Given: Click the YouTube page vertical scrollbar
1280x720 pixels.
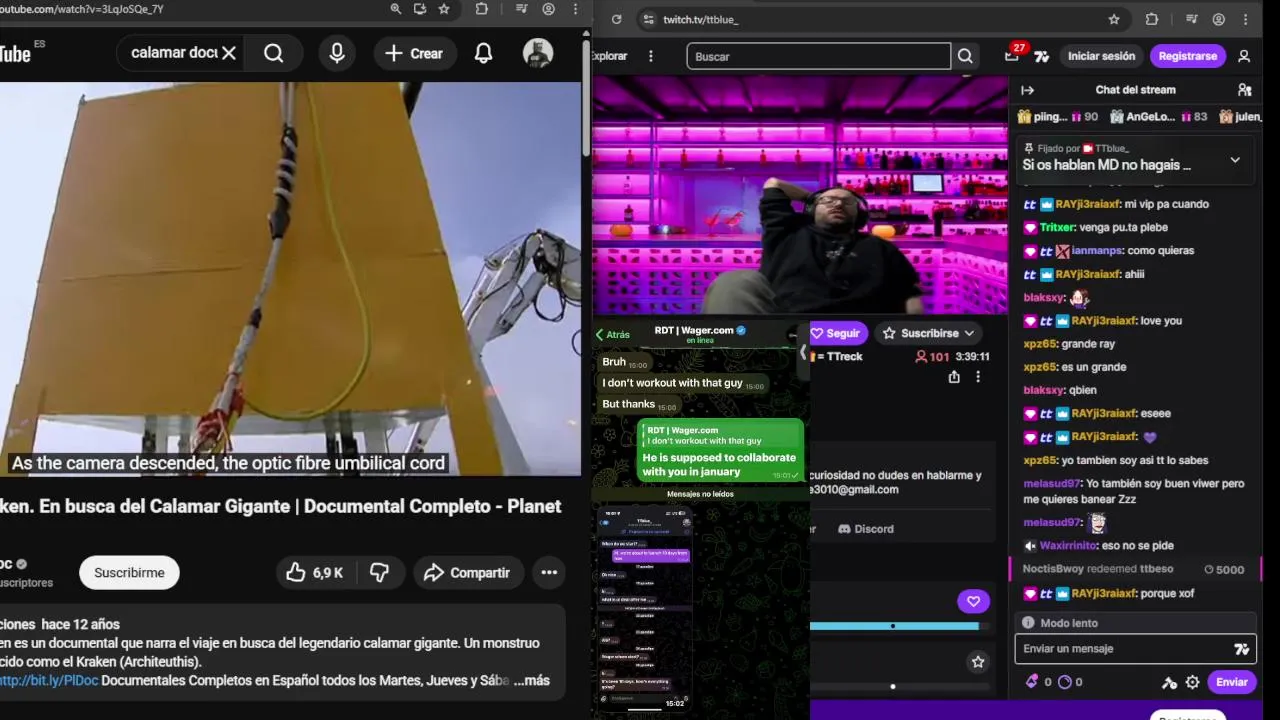Looking at the screenshot, I should coord(585,98).
